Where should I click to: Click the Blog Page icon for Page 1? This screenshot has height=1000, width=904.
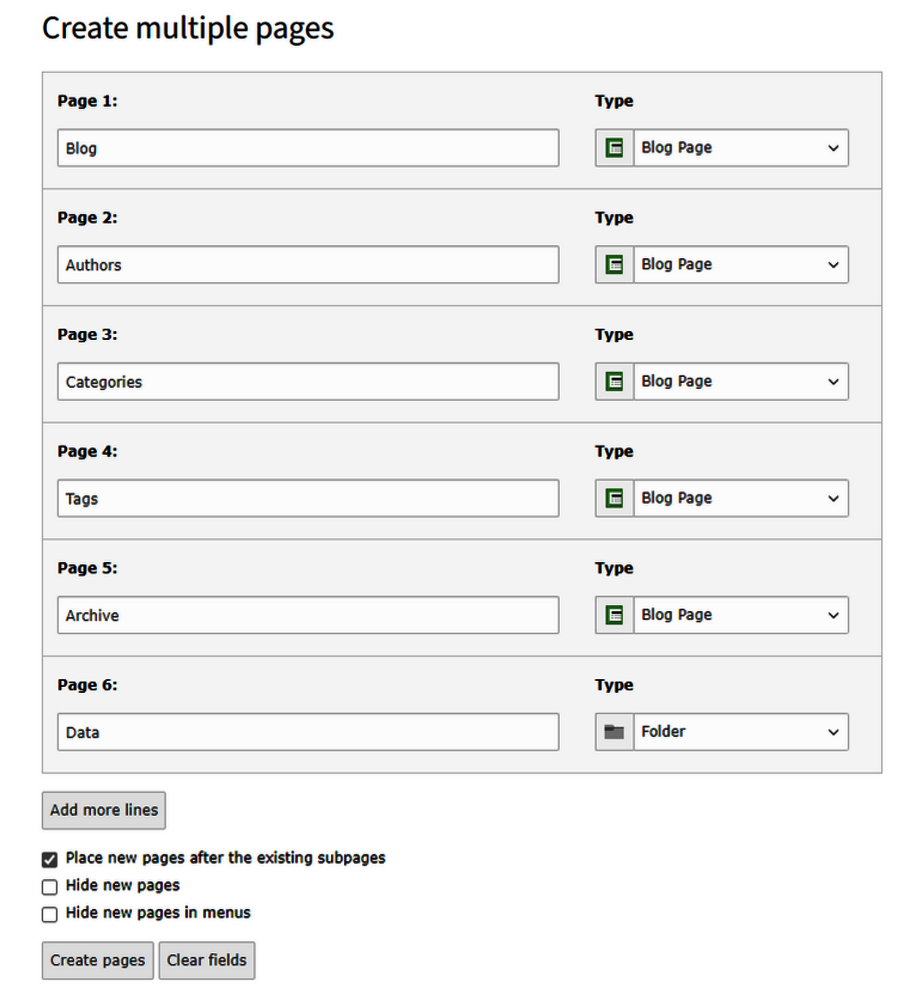pos(614,148)
